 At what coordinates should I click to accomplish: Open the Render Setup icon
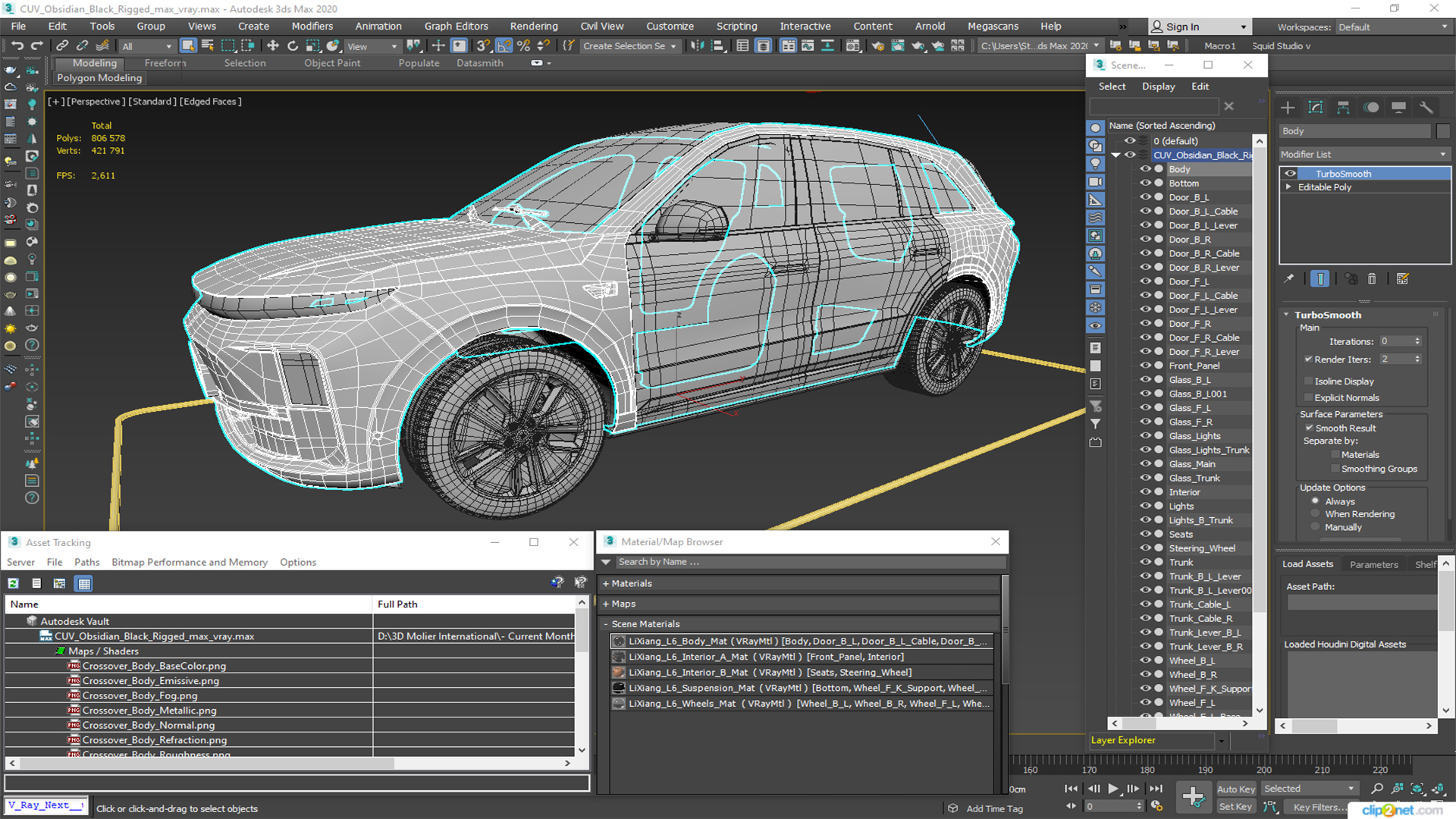coord(878,46)
